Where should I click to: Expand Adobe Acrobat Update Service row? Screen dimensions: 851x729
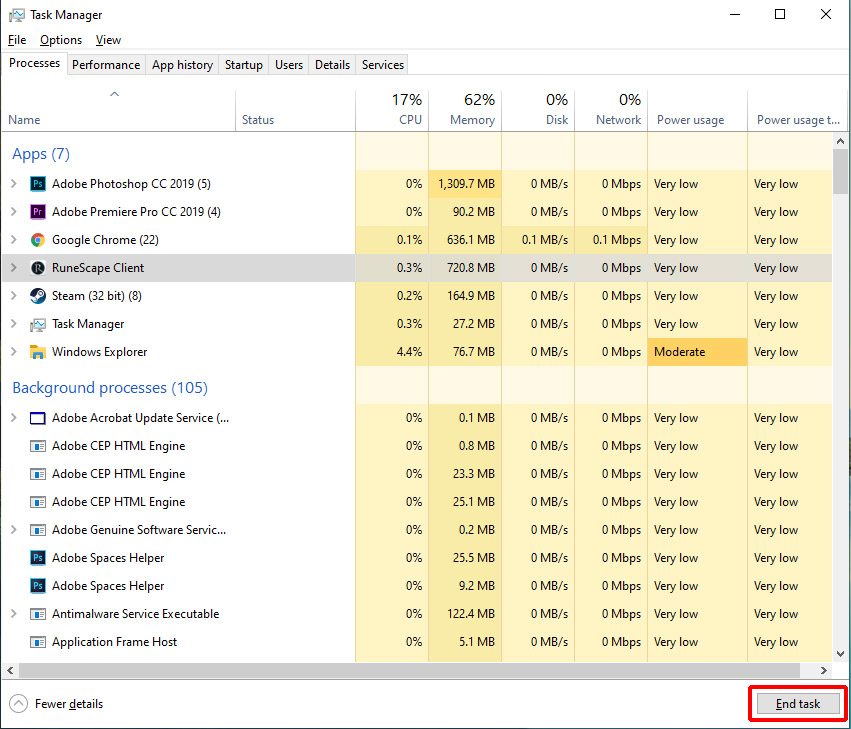tap(14, 418)
